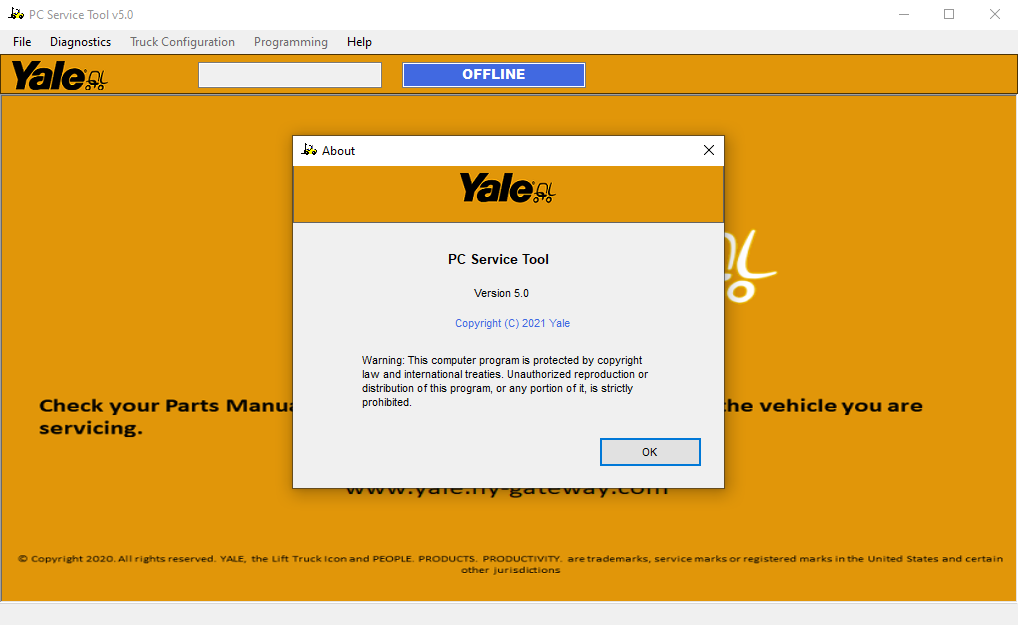Open the Truck Configuration menu
Screen dimensions: 1018x625
tap(182, 42)
